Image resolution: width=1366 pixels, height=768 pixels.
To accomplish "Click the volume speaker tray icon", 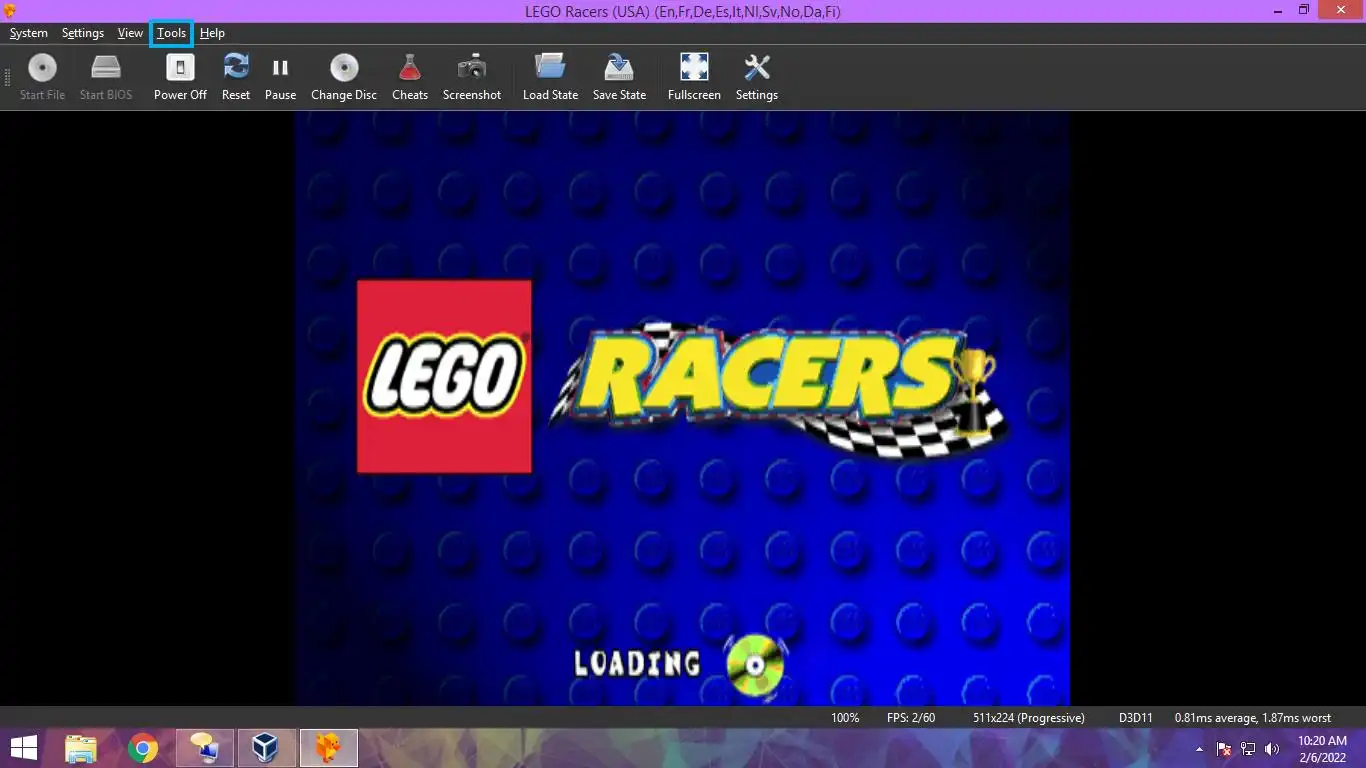I will 1272,748.
